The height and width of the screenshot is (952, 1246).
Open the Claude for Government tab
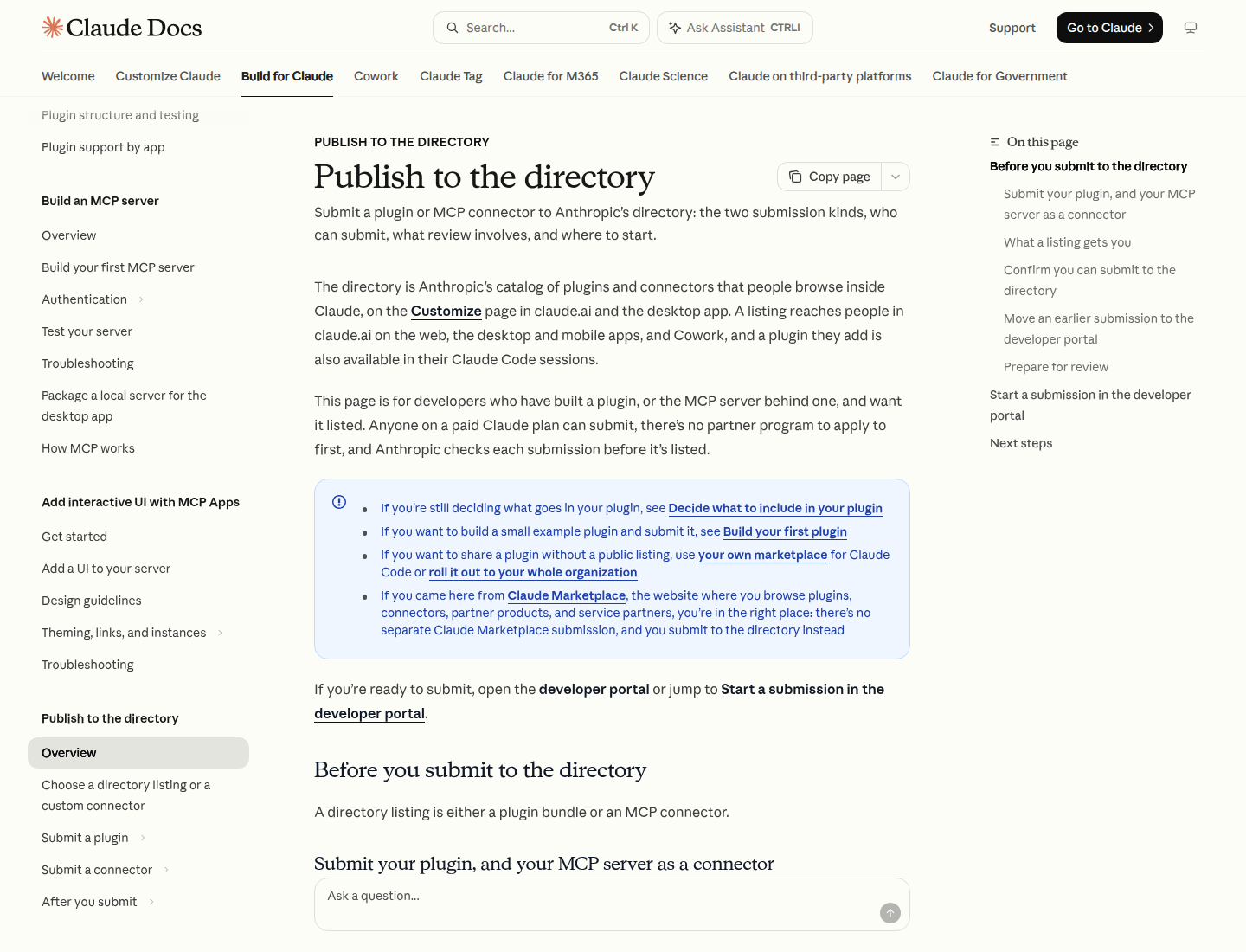(x=1000, y=76)
